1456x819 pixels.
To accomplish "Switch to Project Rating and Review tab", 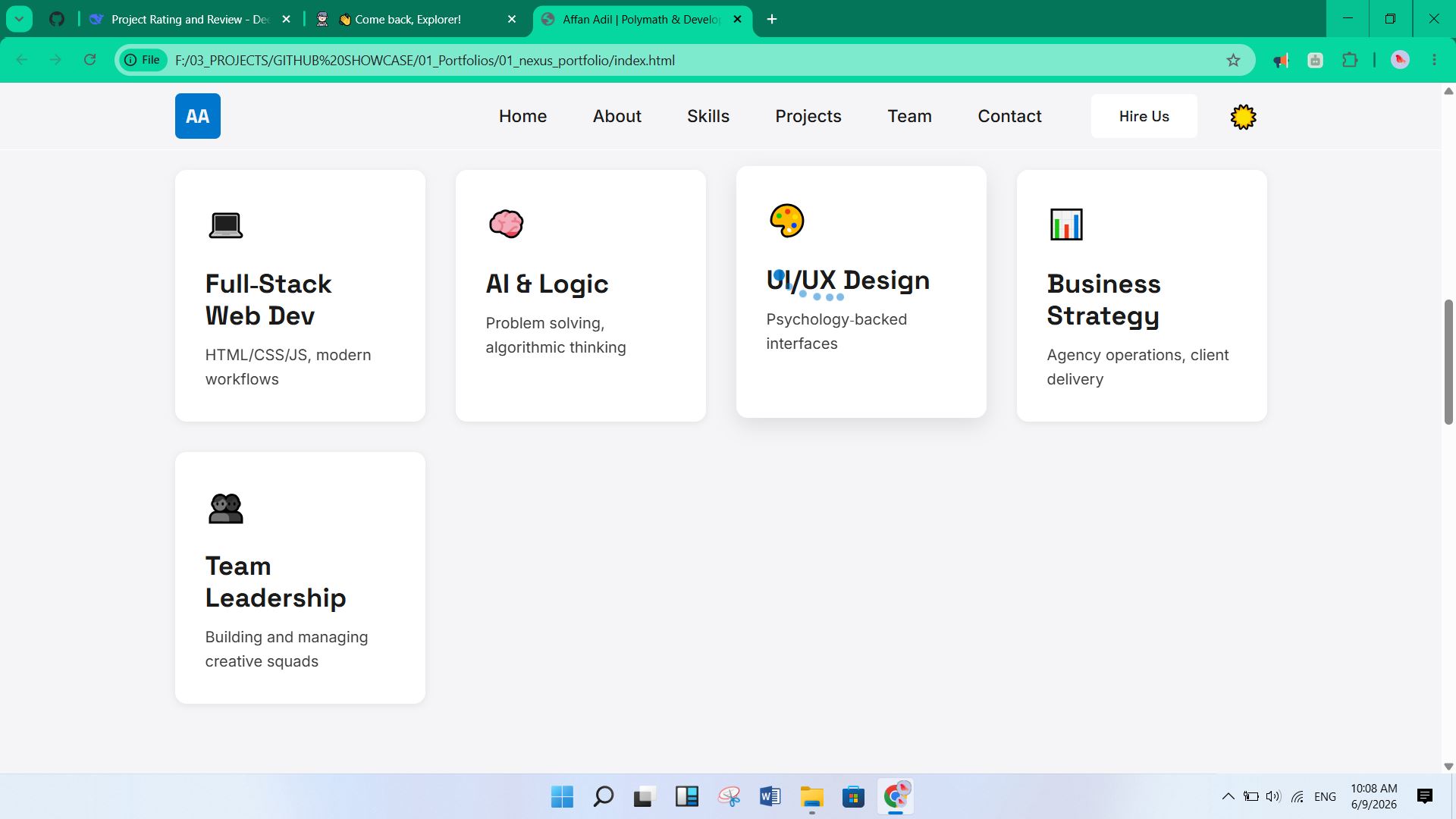I will click(191, 19).
